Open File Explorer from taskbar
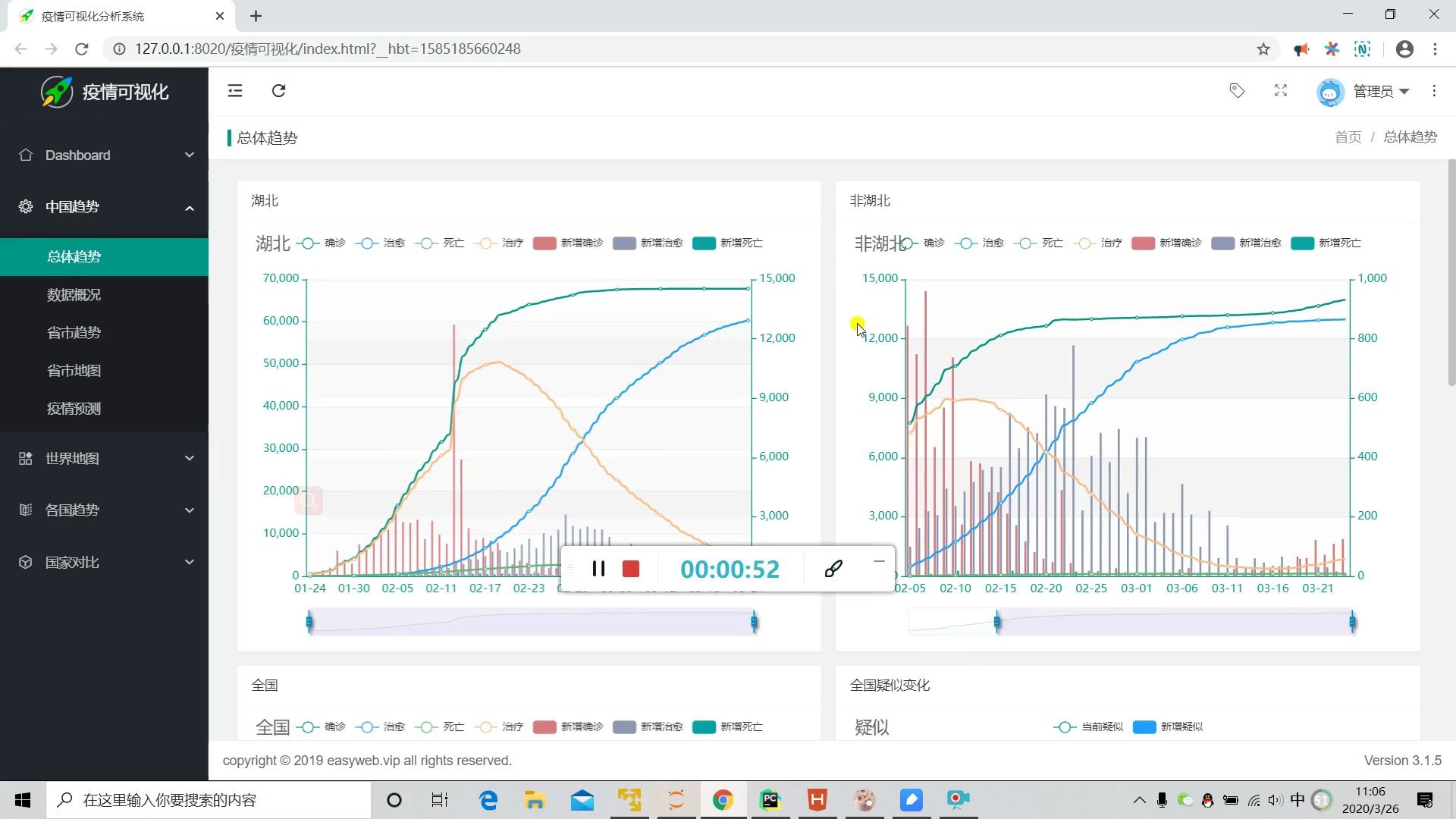The height and width of the screenshot is (819, 1456). 535,800
